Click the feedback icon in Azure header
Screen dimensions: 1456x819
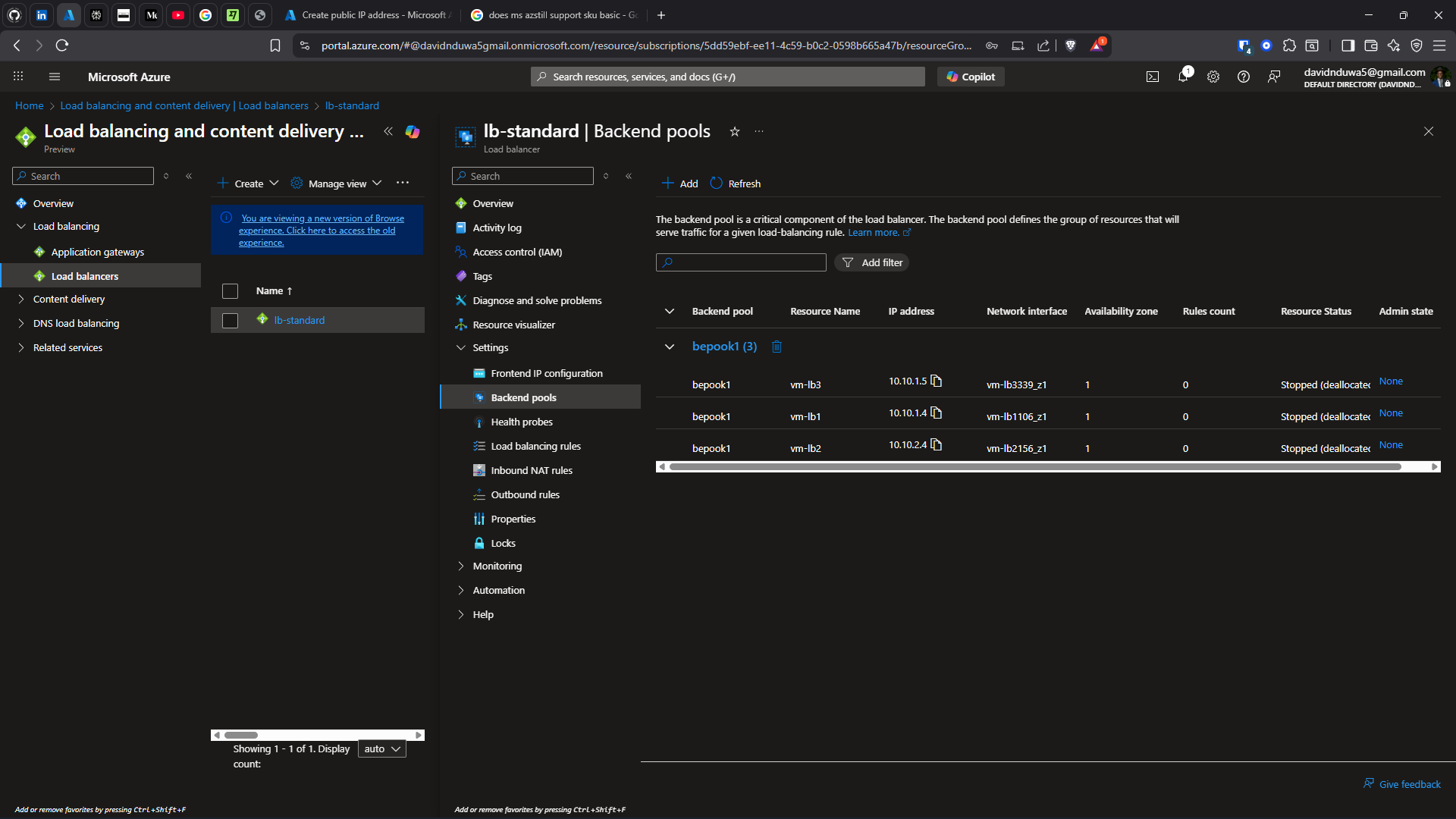coord(1274,77)
